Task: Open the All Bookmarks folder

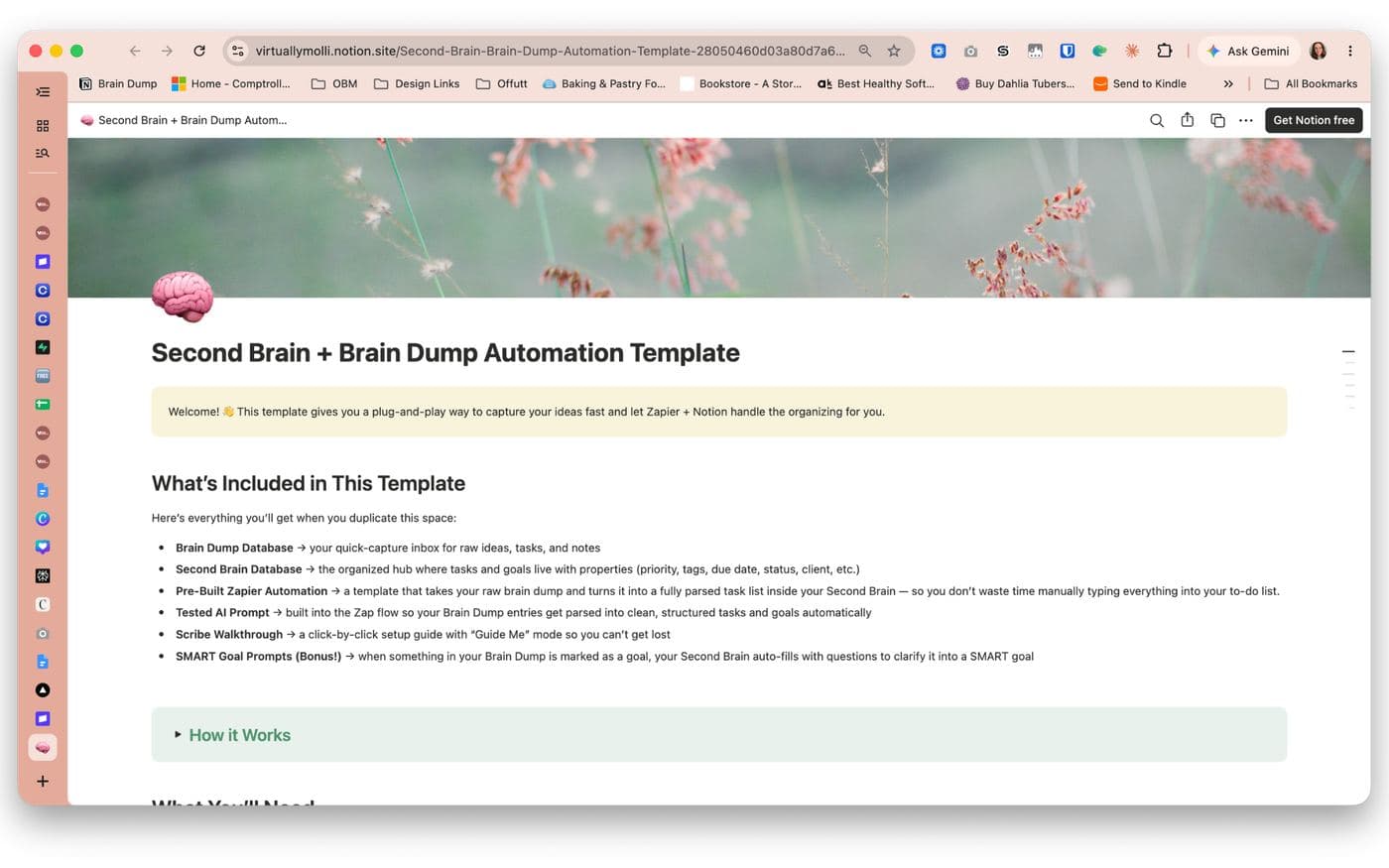Action: tap(1311, 83)
